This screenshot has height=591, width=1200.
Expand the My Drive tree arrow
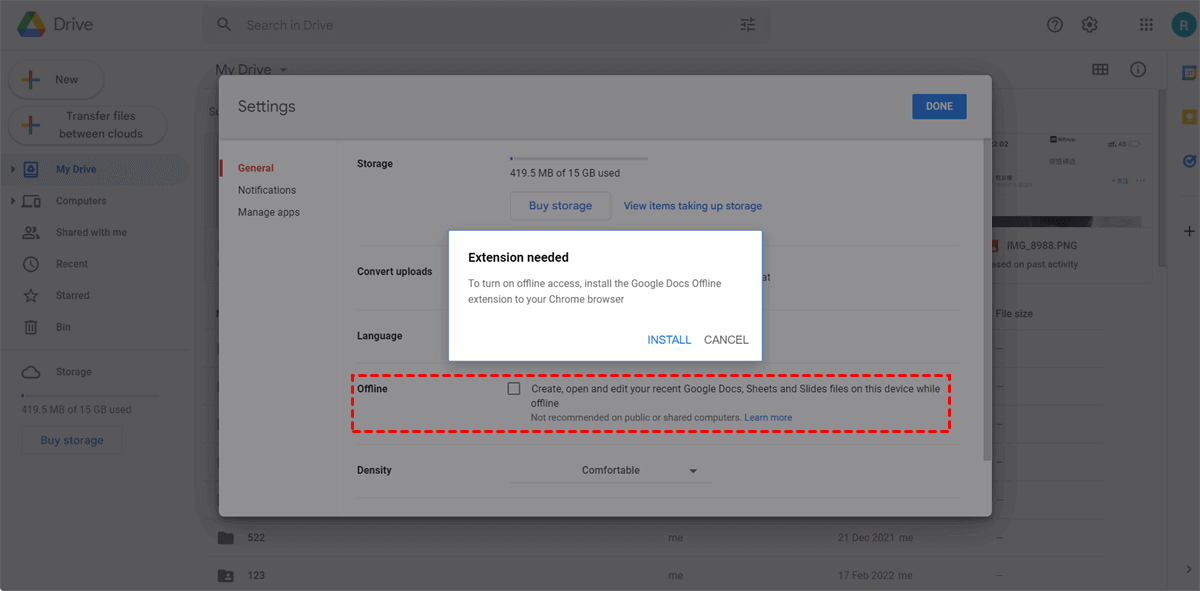tap(13, 169)
